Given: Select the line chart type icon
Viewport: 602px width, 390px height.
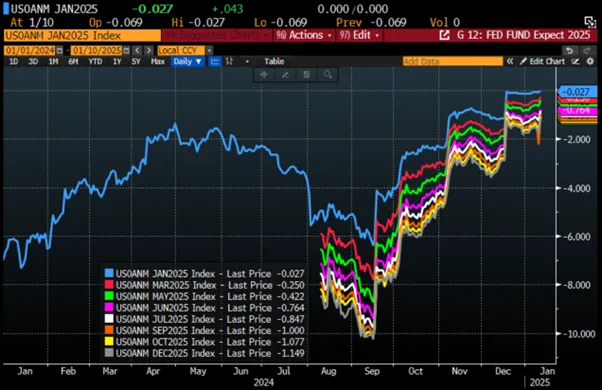Looking at the screenshot, I should (x=215, y=61).
